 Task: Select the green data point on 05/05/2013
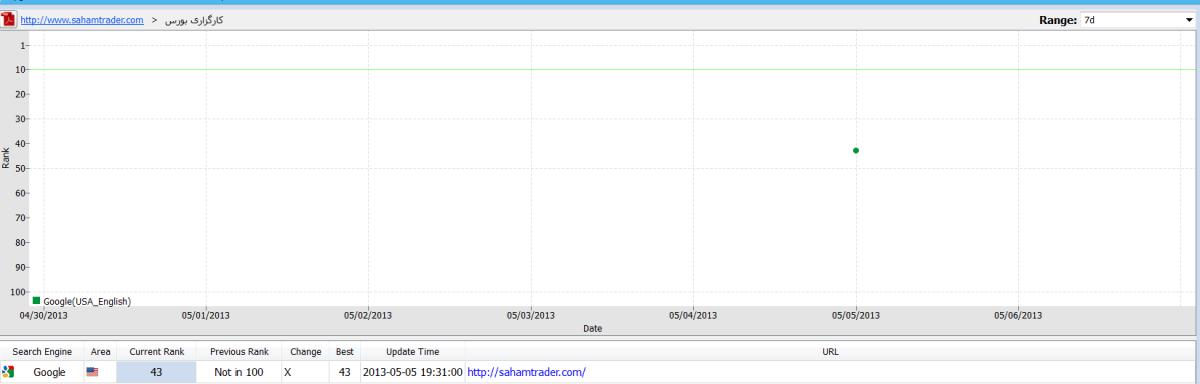pos(856,150)
